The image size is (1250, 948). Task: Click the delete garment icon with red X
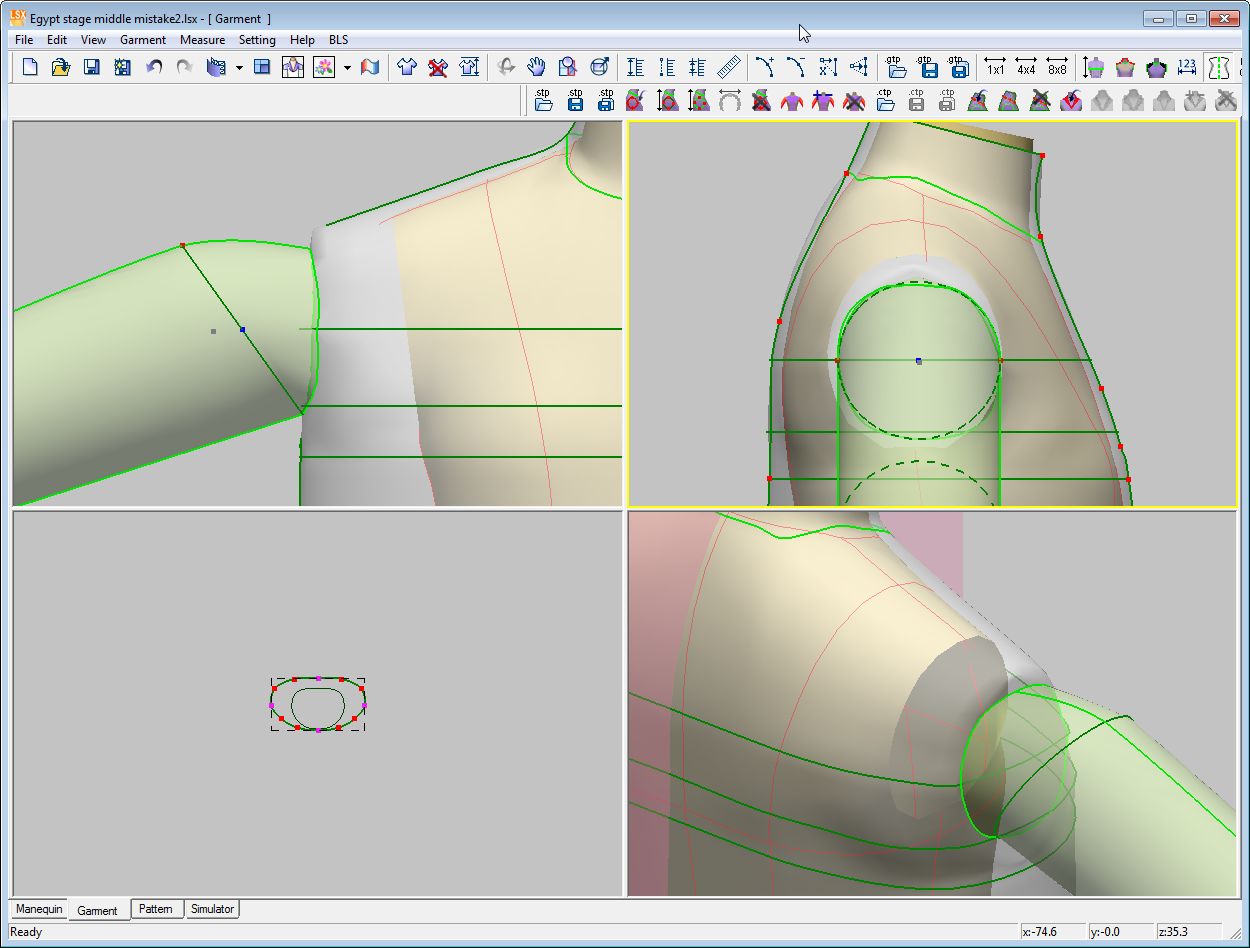click(x=437, y=67)
